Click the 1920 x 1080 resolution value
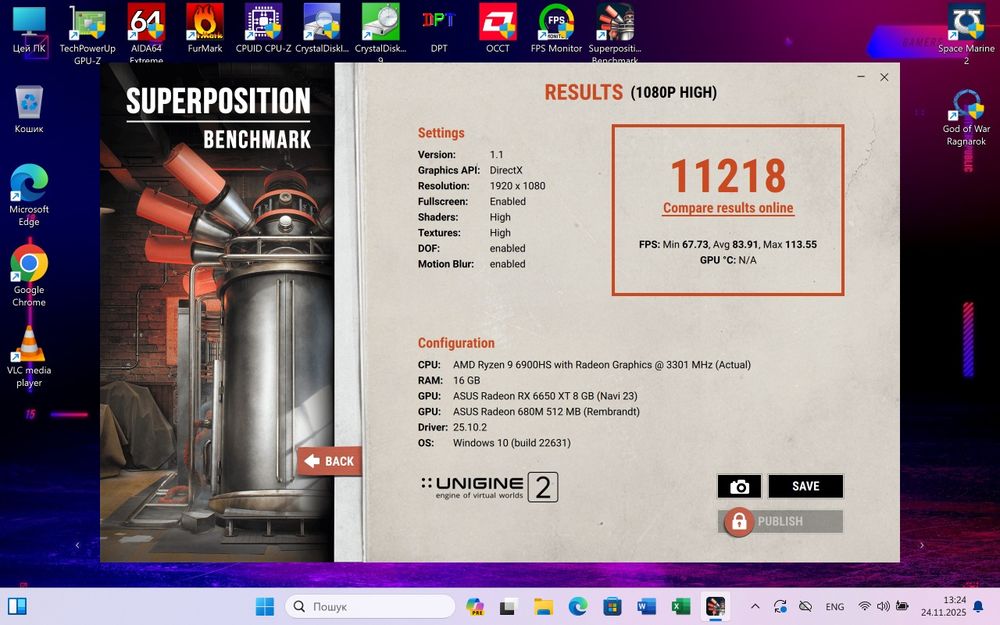Viewport: 1000px width, 625px height. (x=517, y=186)
